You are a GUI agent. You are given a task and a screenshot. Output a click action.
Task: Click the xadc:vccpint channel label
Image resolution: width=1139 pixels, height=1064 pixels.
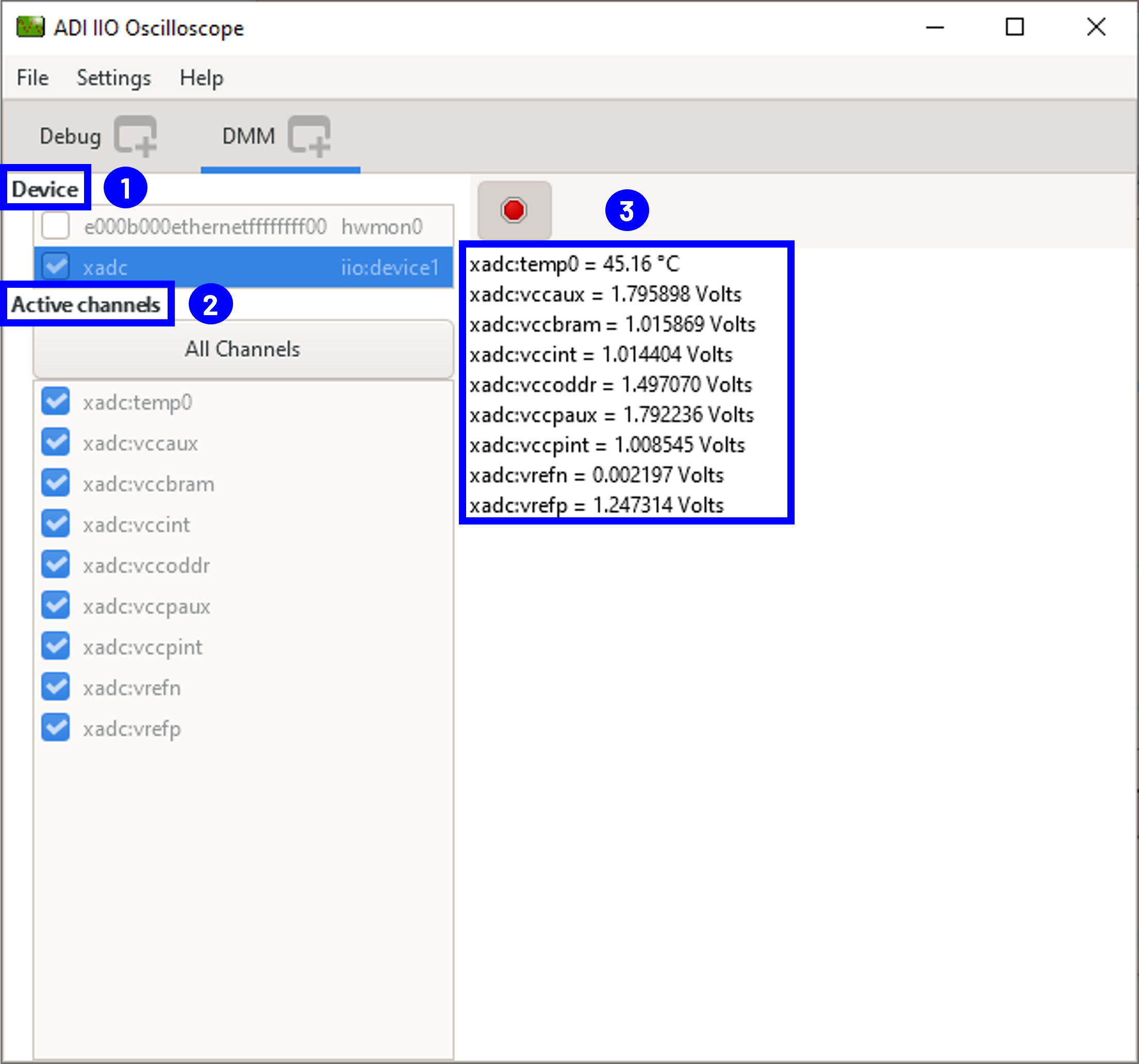point(143,647)
